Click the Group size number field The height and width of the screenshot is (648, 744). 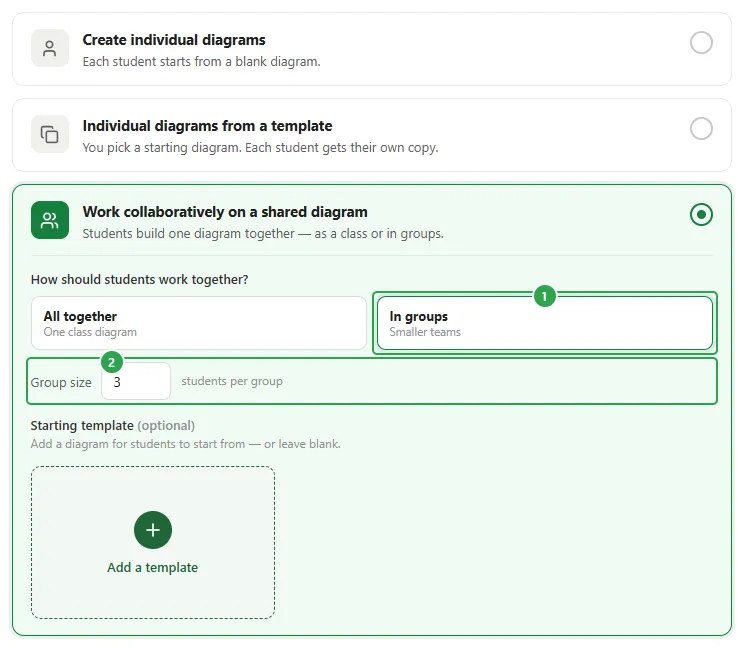click(136, 381)
